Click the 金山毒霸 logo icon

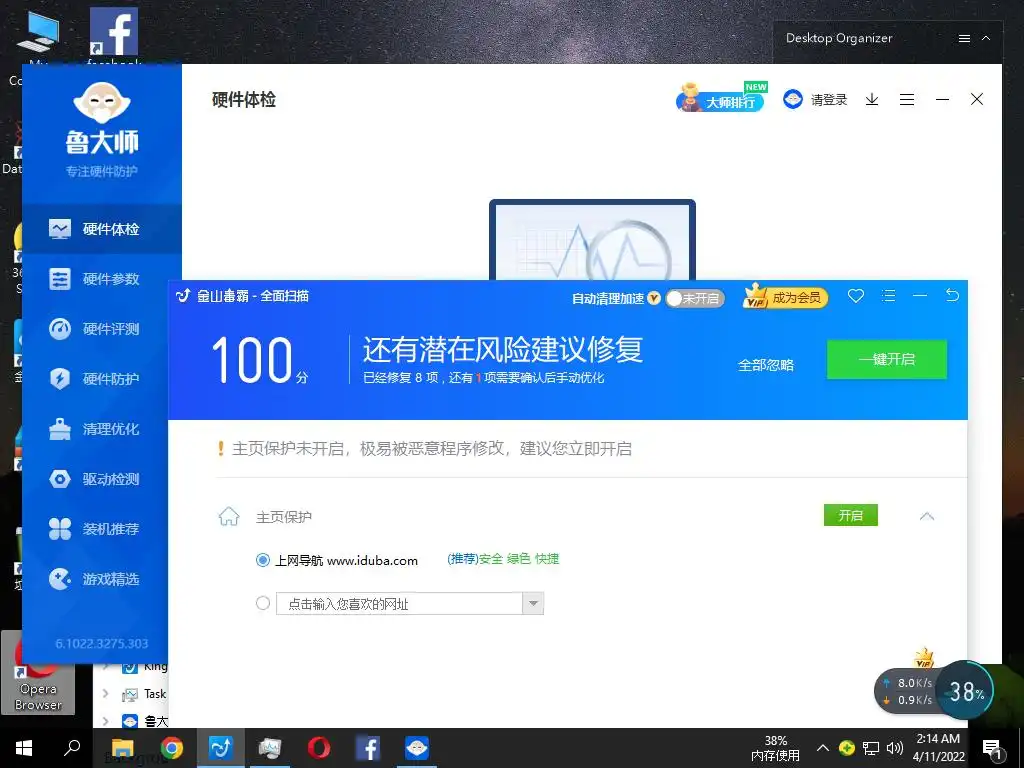(x=184, y=296)
